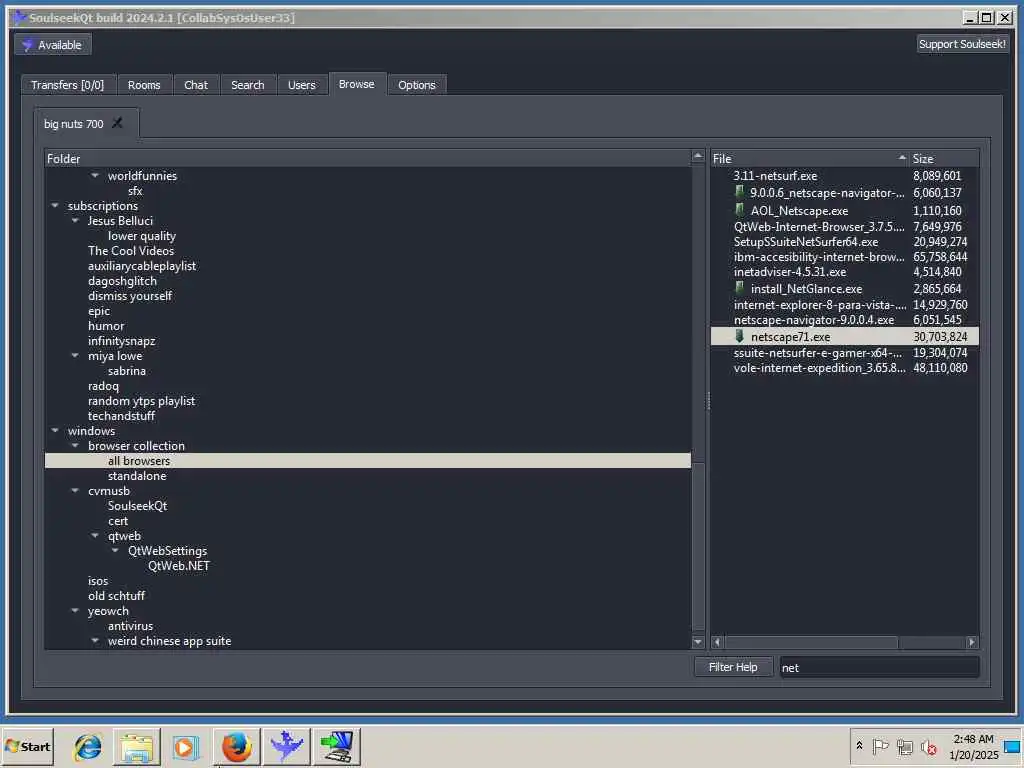The width and height of the screenshot is (1024, 768).
Task: Open the Transfers [0/0] tab
Action: coord(67,85)
